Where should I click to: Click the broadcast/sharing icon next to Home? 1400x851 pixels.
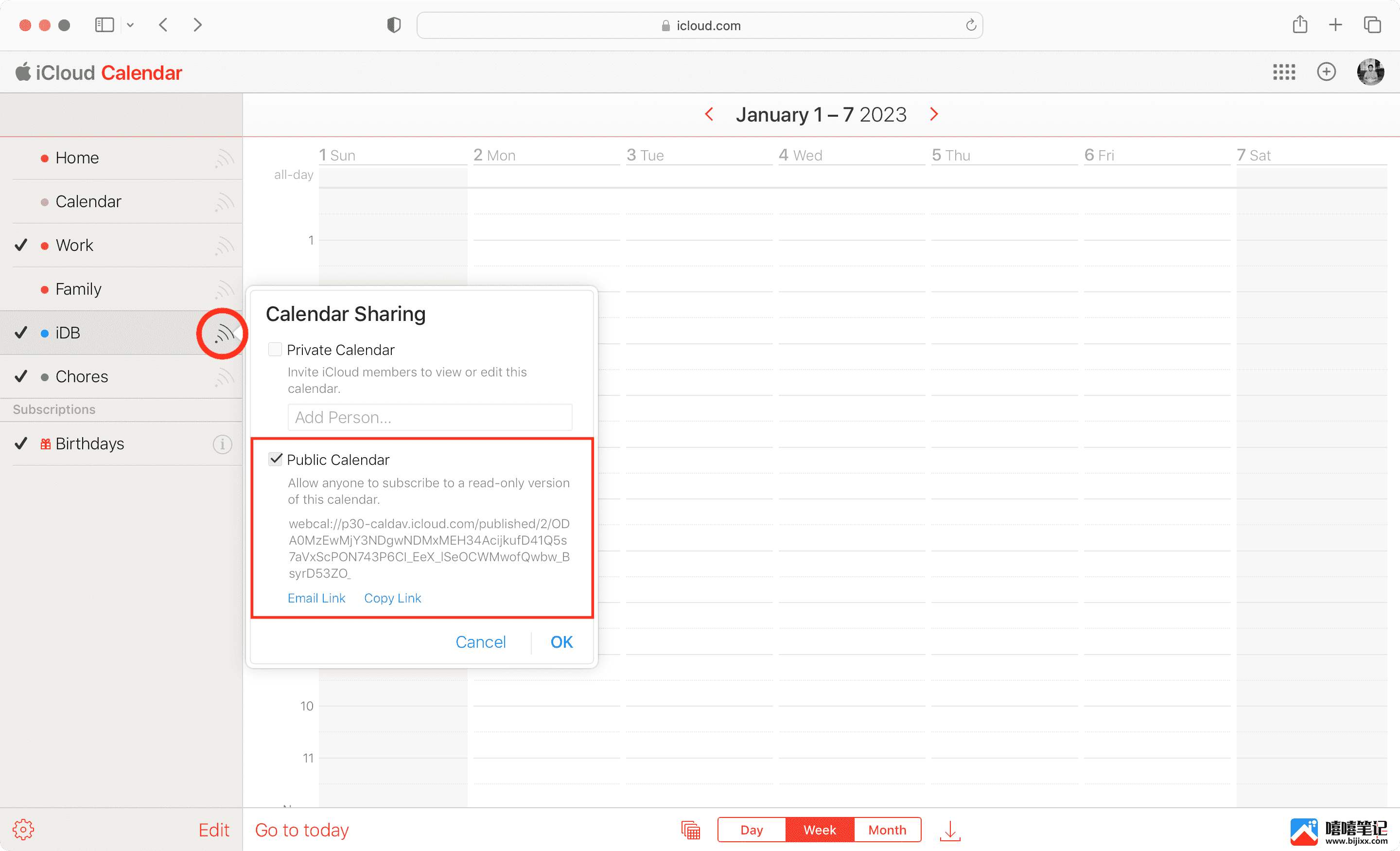pyautogui.click(x=222, y=157)
